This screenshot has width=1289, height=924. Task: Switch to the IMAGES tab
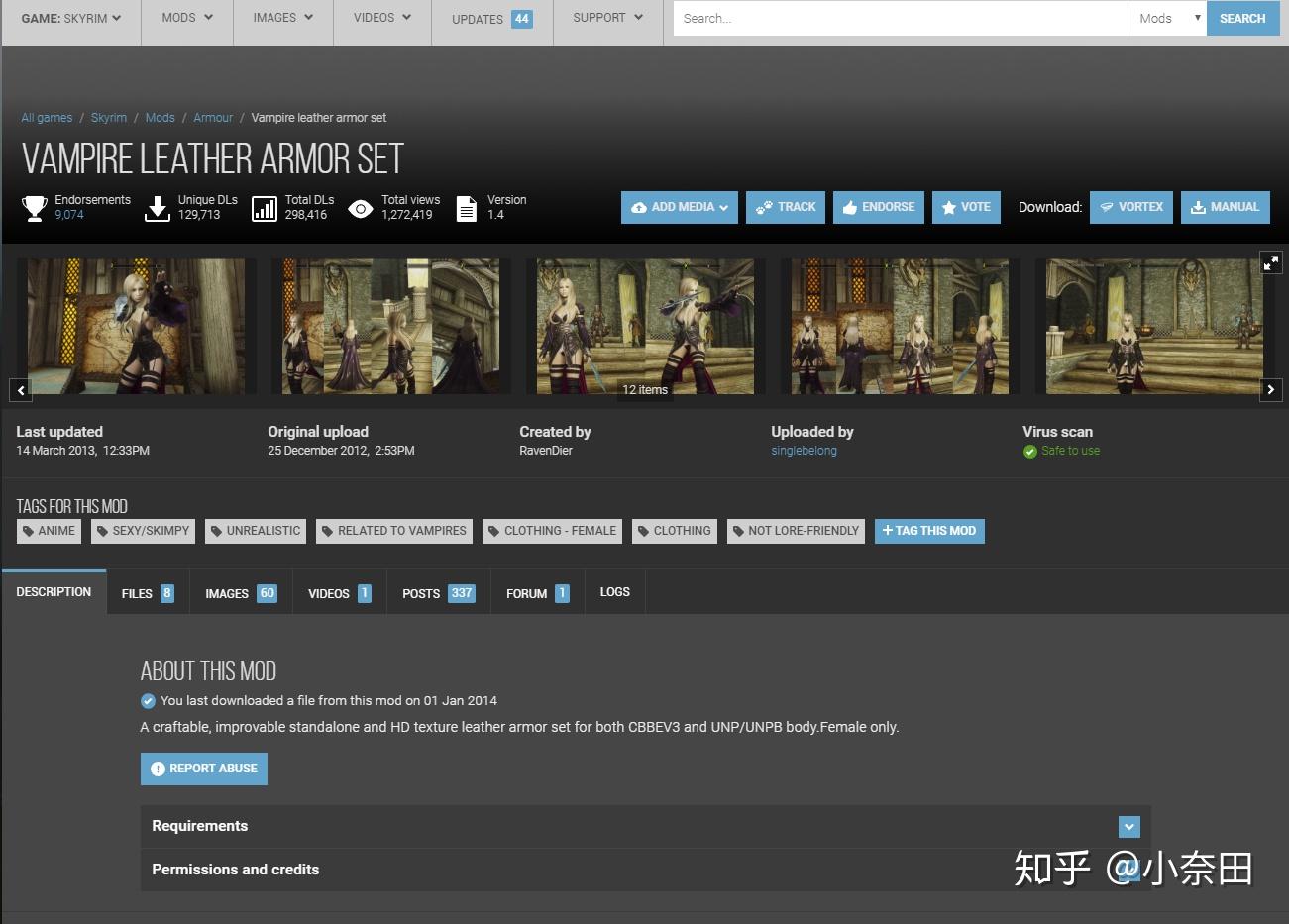tap(241, 593)
